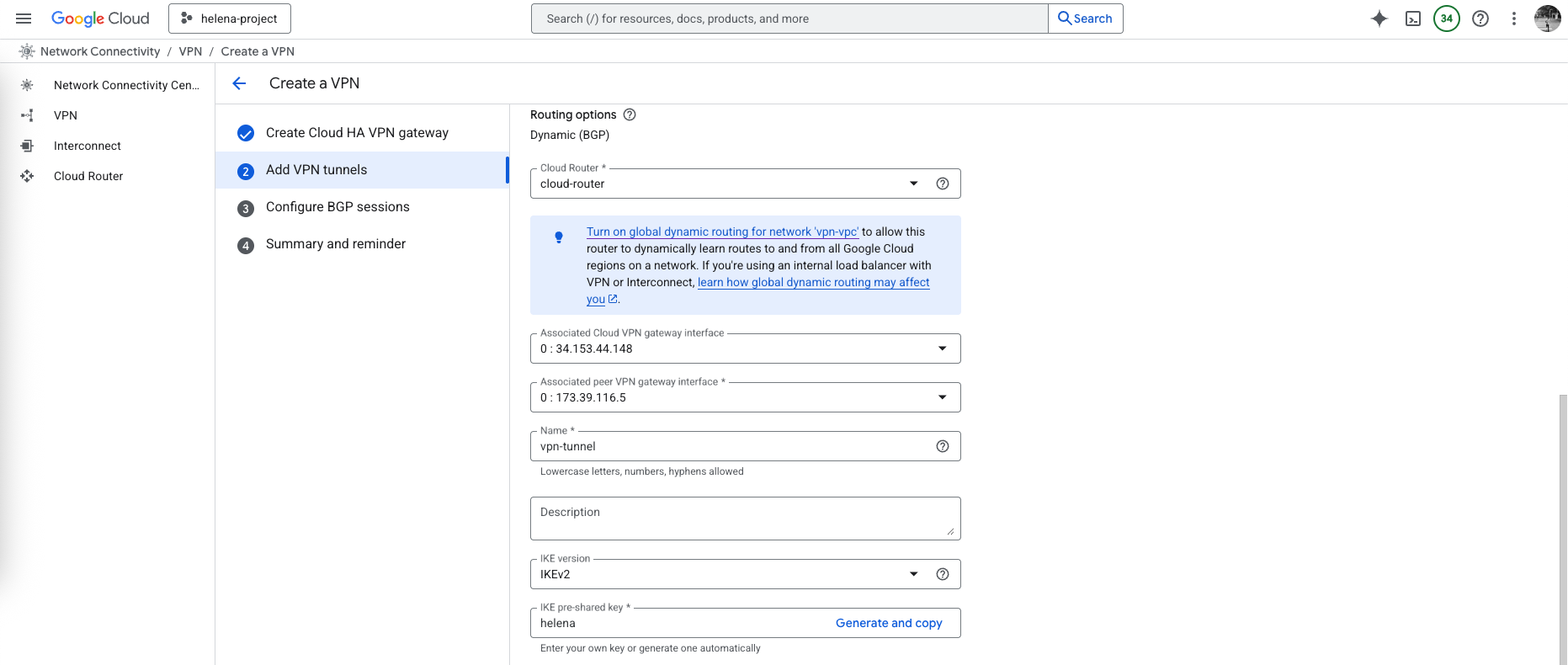Open 'Turn on global dynamic routing' link
This screenshot has width=1568, height=665.
click(x=722, y=231)
